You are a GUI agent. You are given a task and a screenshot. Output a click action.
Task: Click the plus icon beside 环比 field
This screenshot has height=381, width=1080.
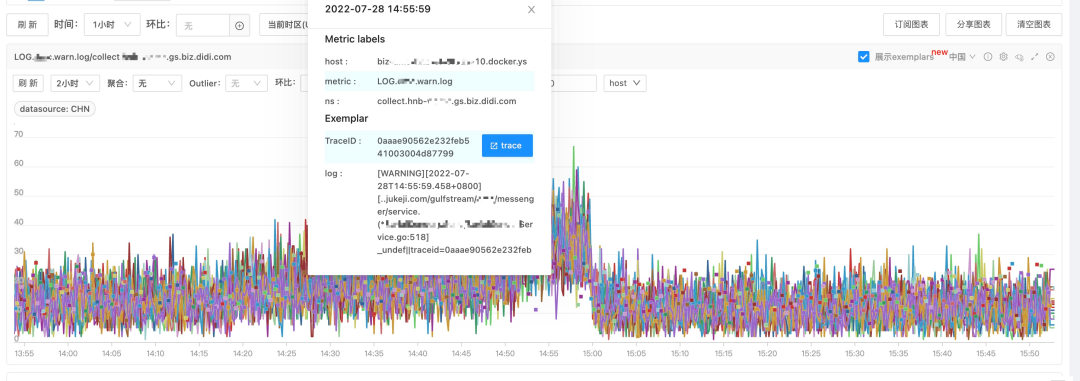[240, 25]
